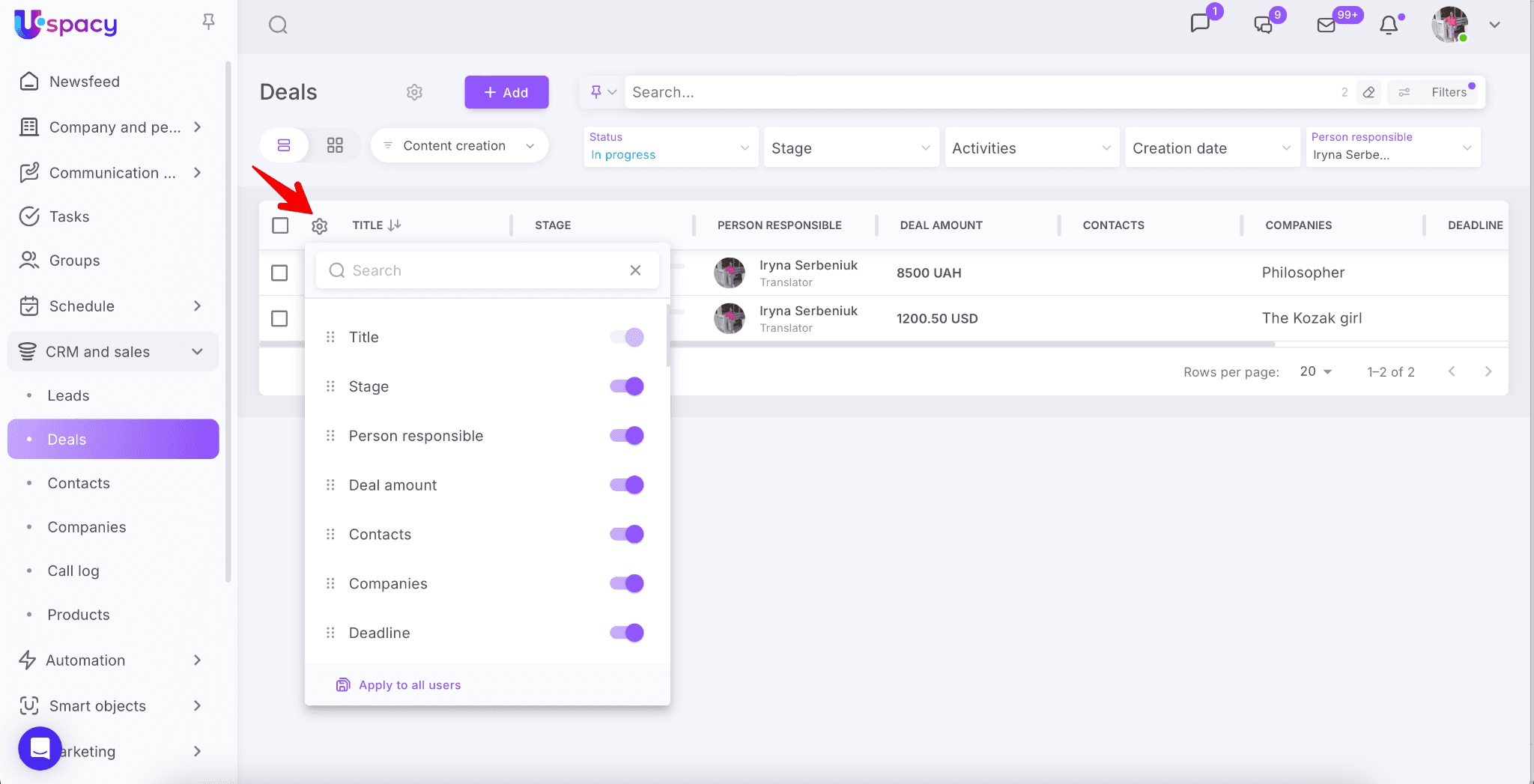
Task: Open Newsfeed from the sidebar
Action: [84, 82]
